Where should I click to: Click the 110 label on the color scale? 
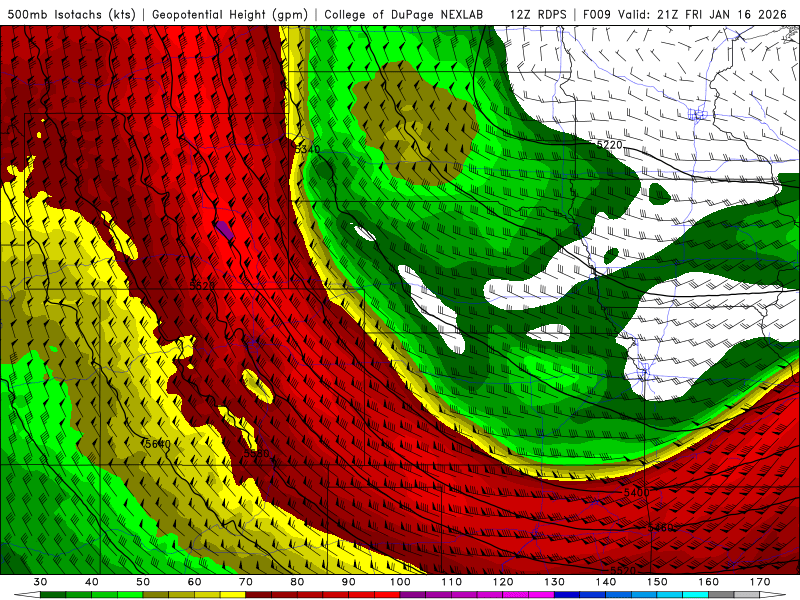pyautogui.click(x=452, y=582)
